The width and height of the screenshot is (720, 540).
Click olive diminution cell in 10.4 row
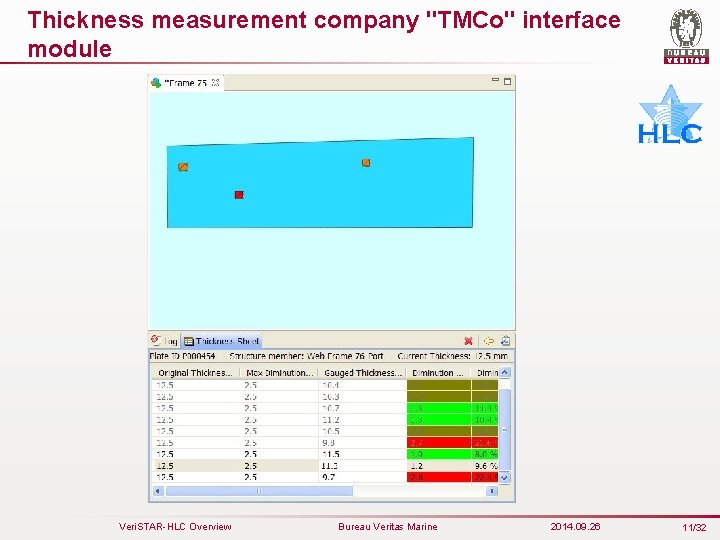click(x=439, y=385)
